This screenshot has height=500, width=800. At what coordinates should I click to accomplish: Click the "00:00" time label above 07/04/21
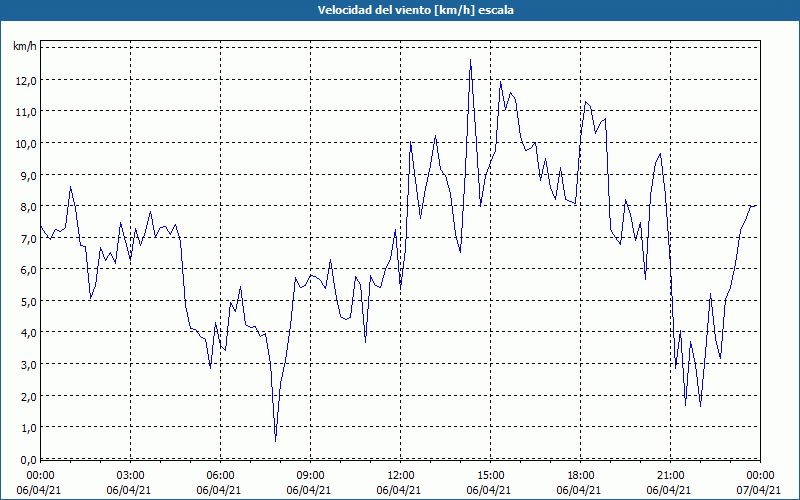coord(760,476)
